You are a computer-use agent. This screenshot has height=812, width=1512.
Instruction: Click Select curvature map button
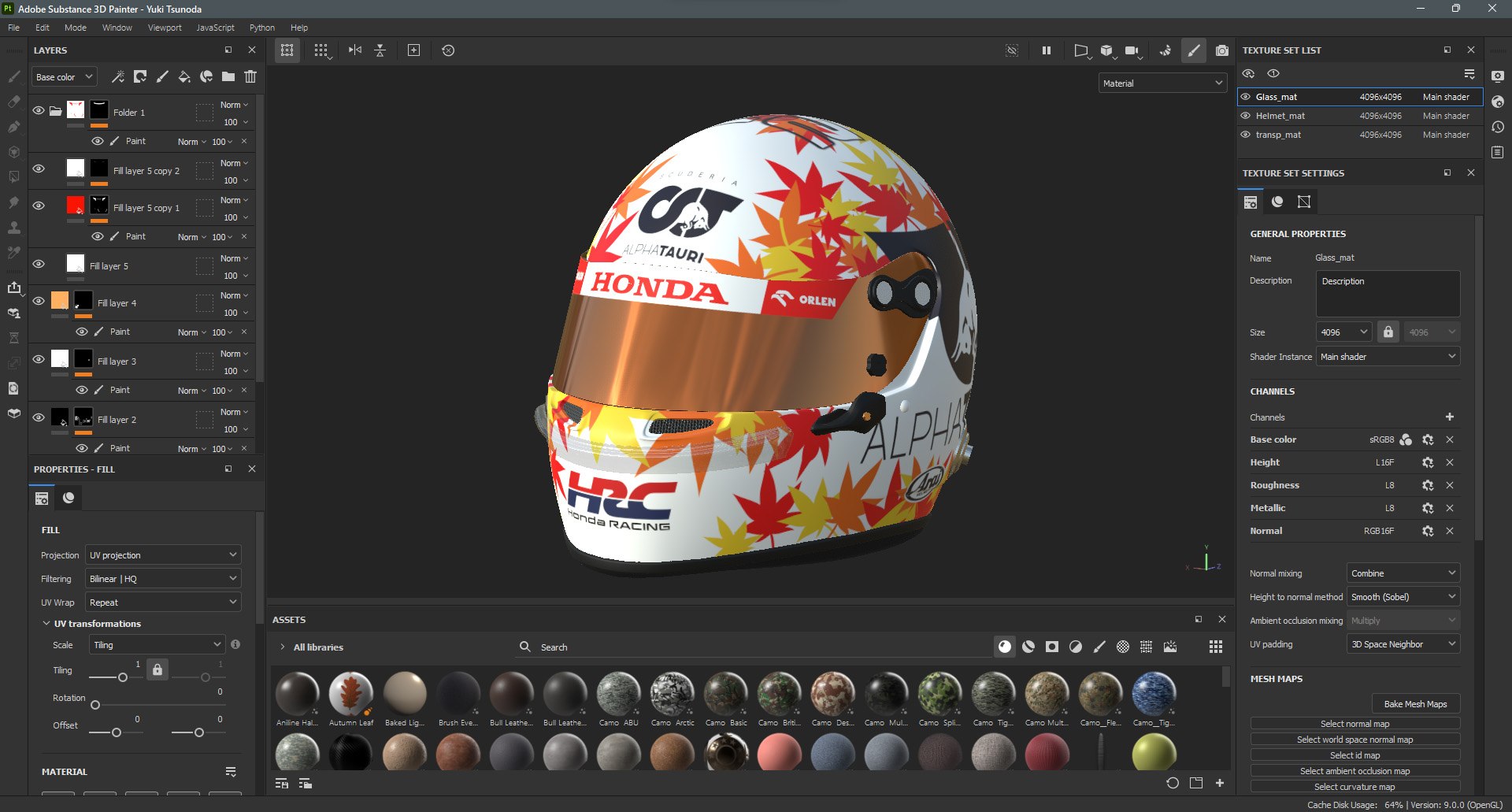click(x=1355, y=787)
